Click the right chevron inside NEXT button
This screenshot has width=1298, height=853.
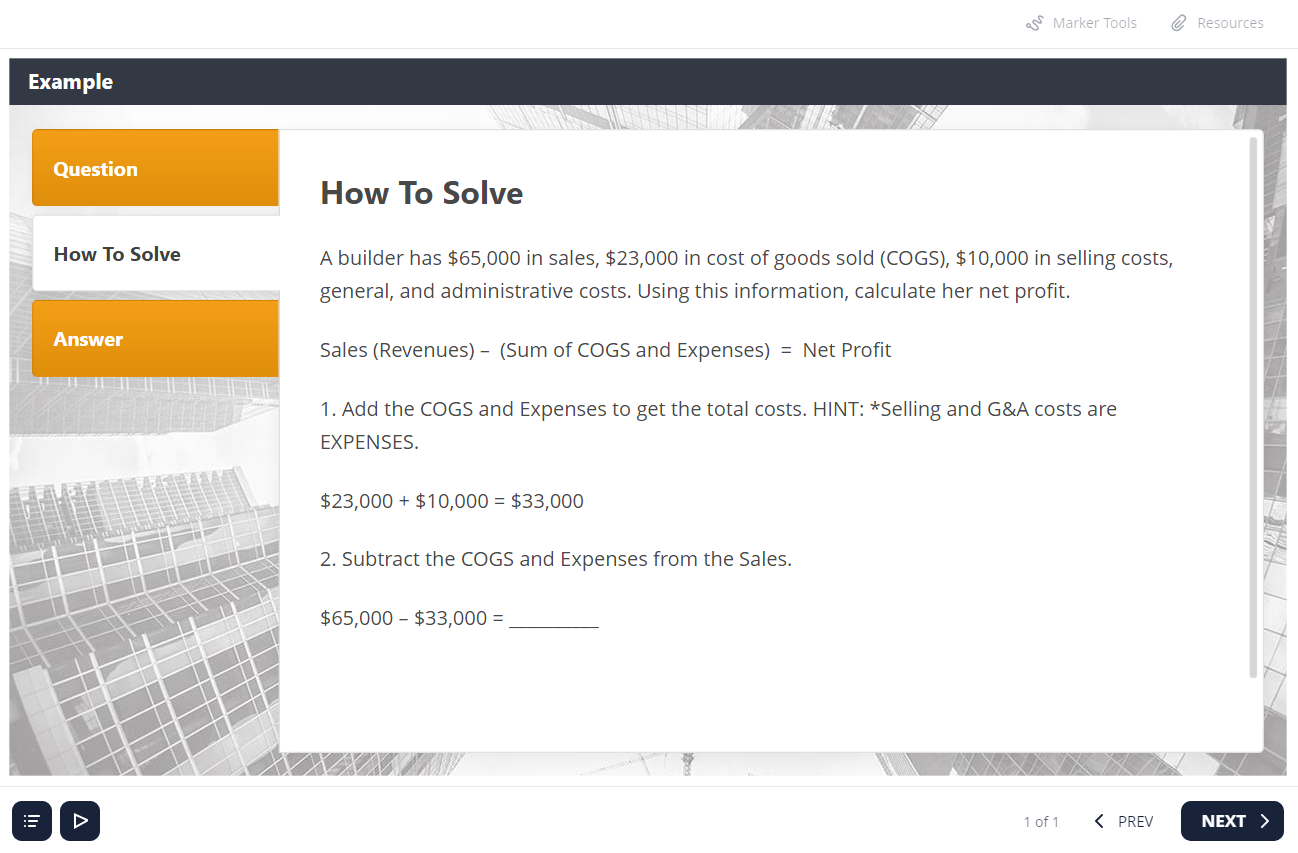1264,821
